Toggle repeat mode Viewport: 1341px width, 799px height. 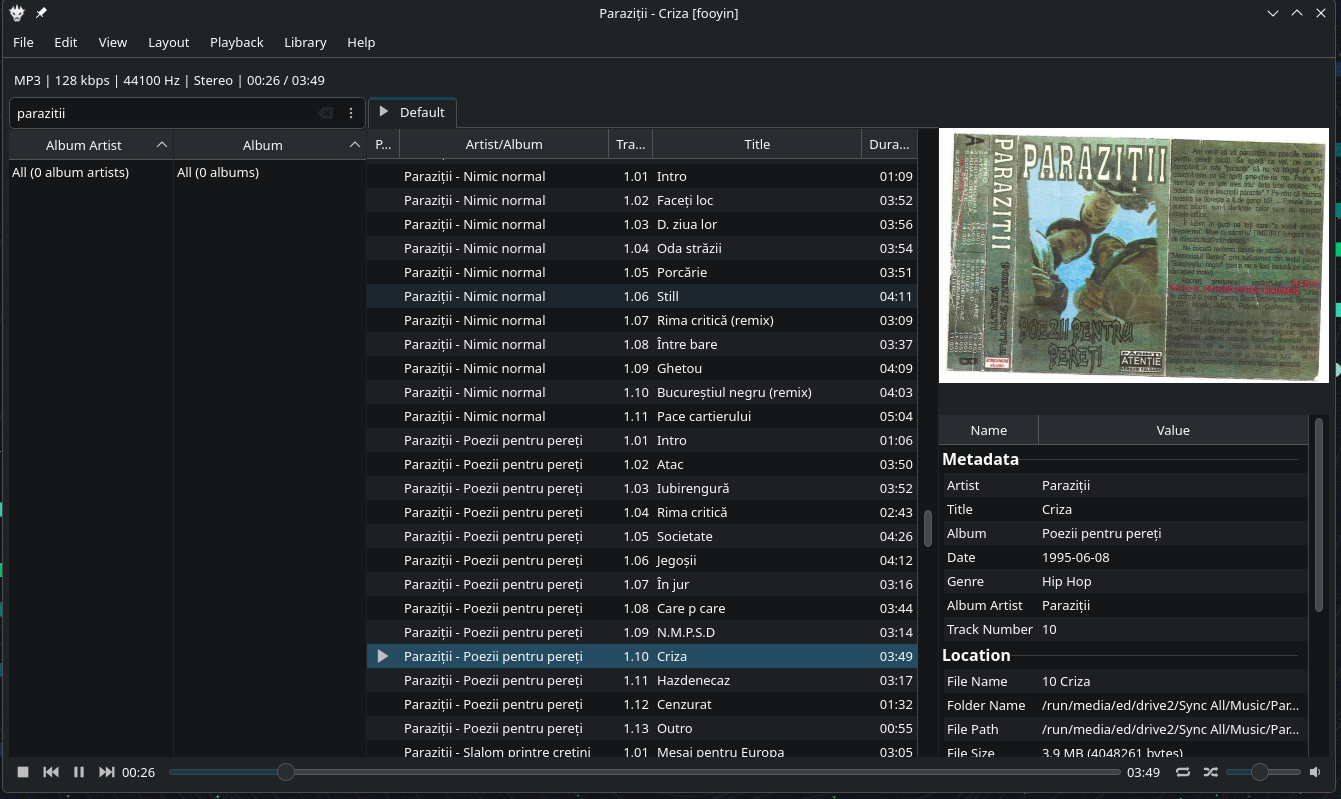(1183, 772)
